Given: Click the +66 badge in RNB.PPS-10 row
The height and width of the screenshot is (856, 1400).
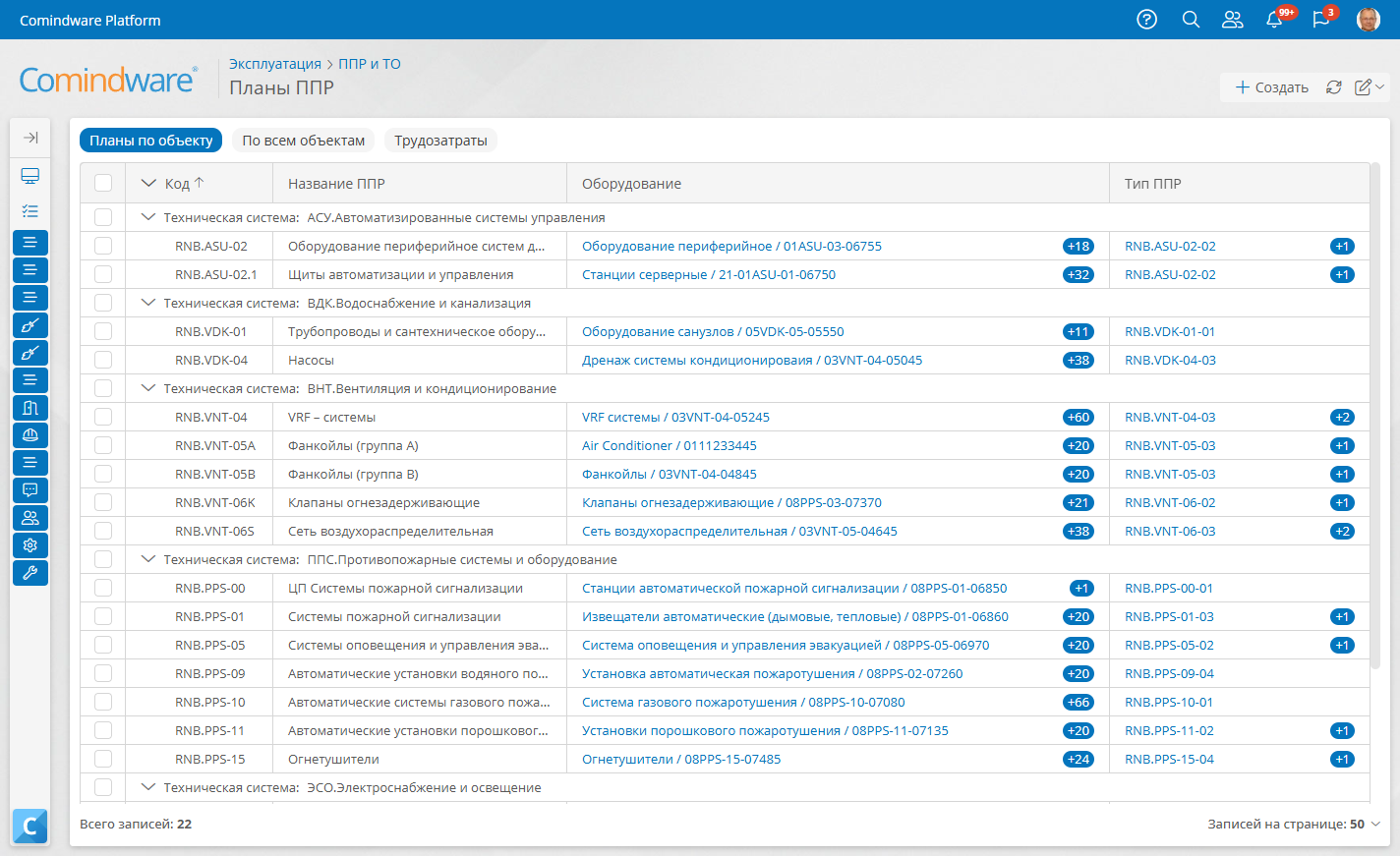Looking at the screenshot, I should tap(1079, 703).
